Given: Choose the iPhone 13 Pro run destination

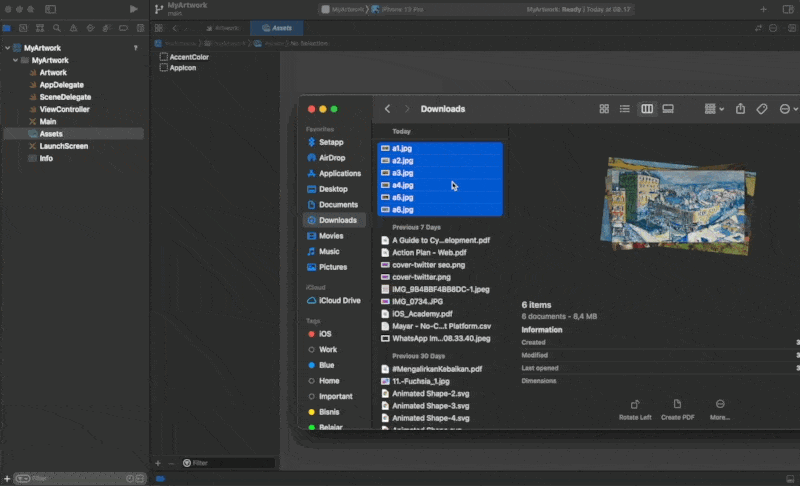Looking at the screenshot, I should click(398, 9).
